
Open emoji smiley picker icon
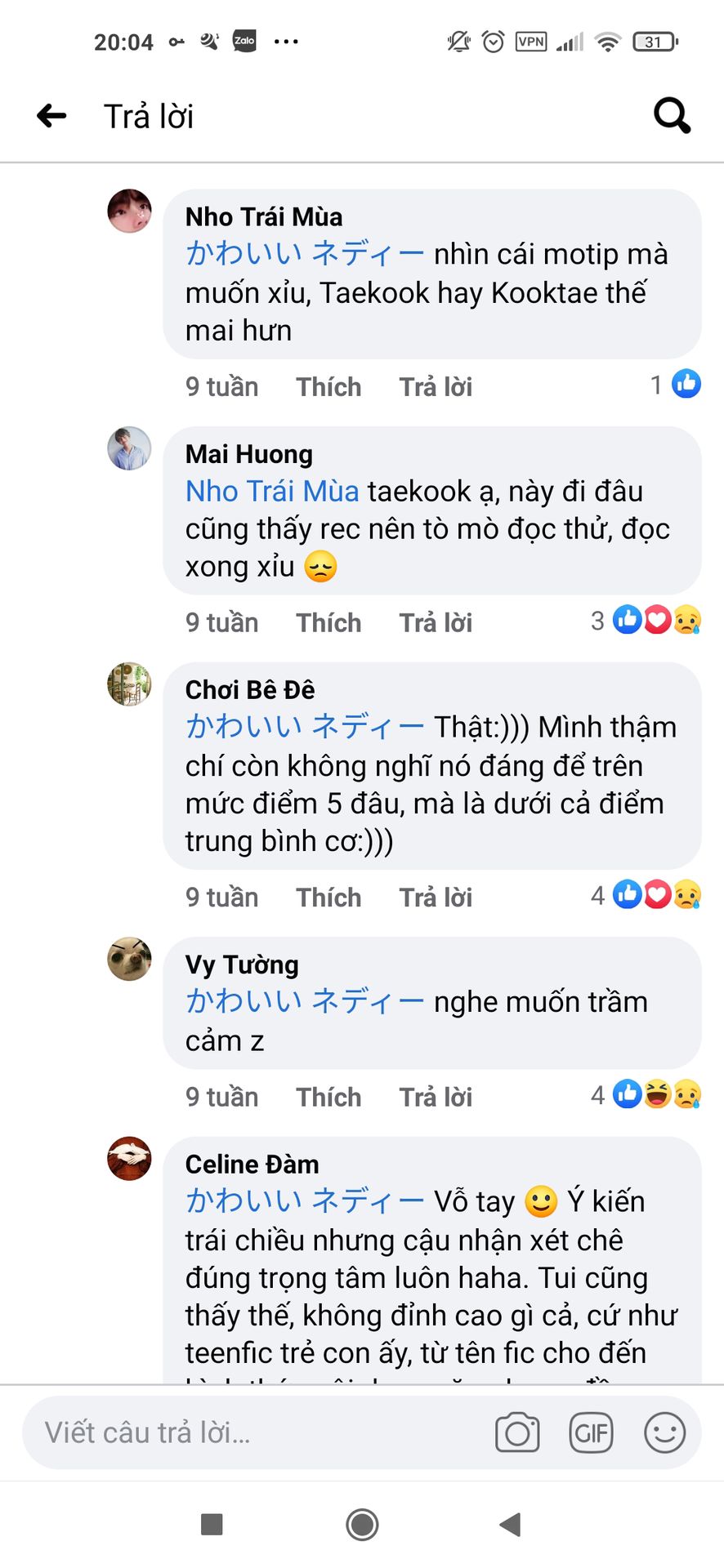(664, 1432)
